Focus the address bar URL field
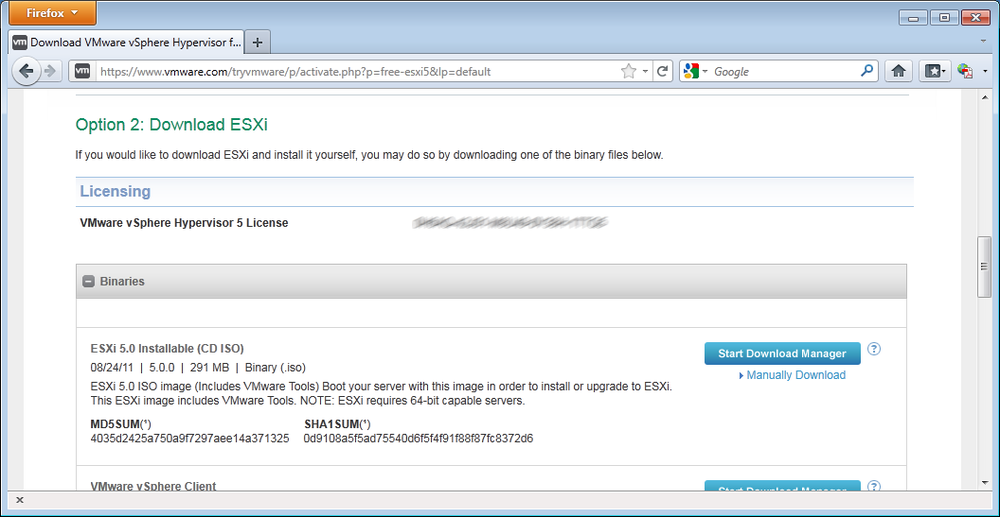The height and width of the screenshot is (517, 1000). [x=357, y=71]
